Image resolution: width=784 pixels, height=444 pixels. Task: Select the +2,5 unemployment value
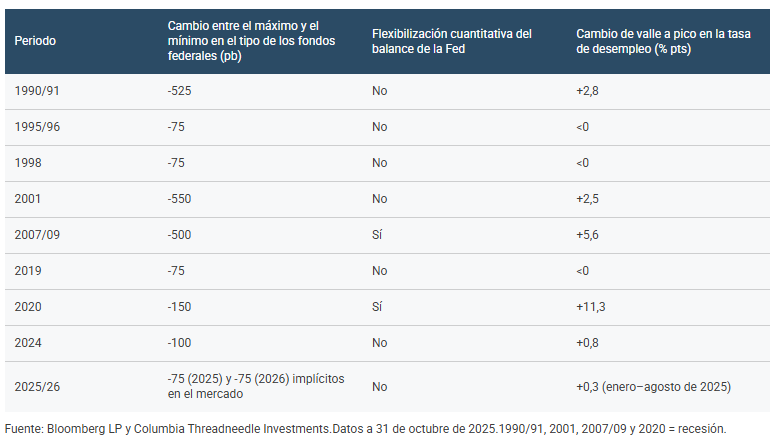point(587,199)
